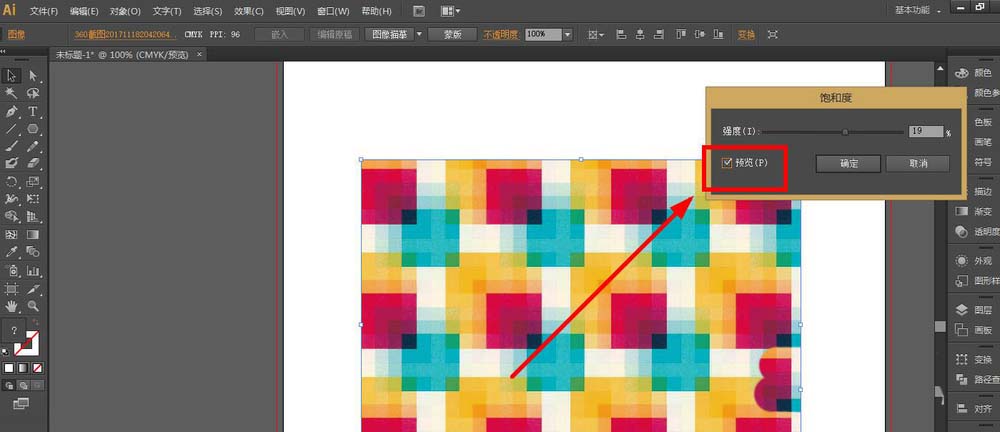Screen dimensions: 1000x432
Task: Open the 外观 appearance panel
Action: 976,261
